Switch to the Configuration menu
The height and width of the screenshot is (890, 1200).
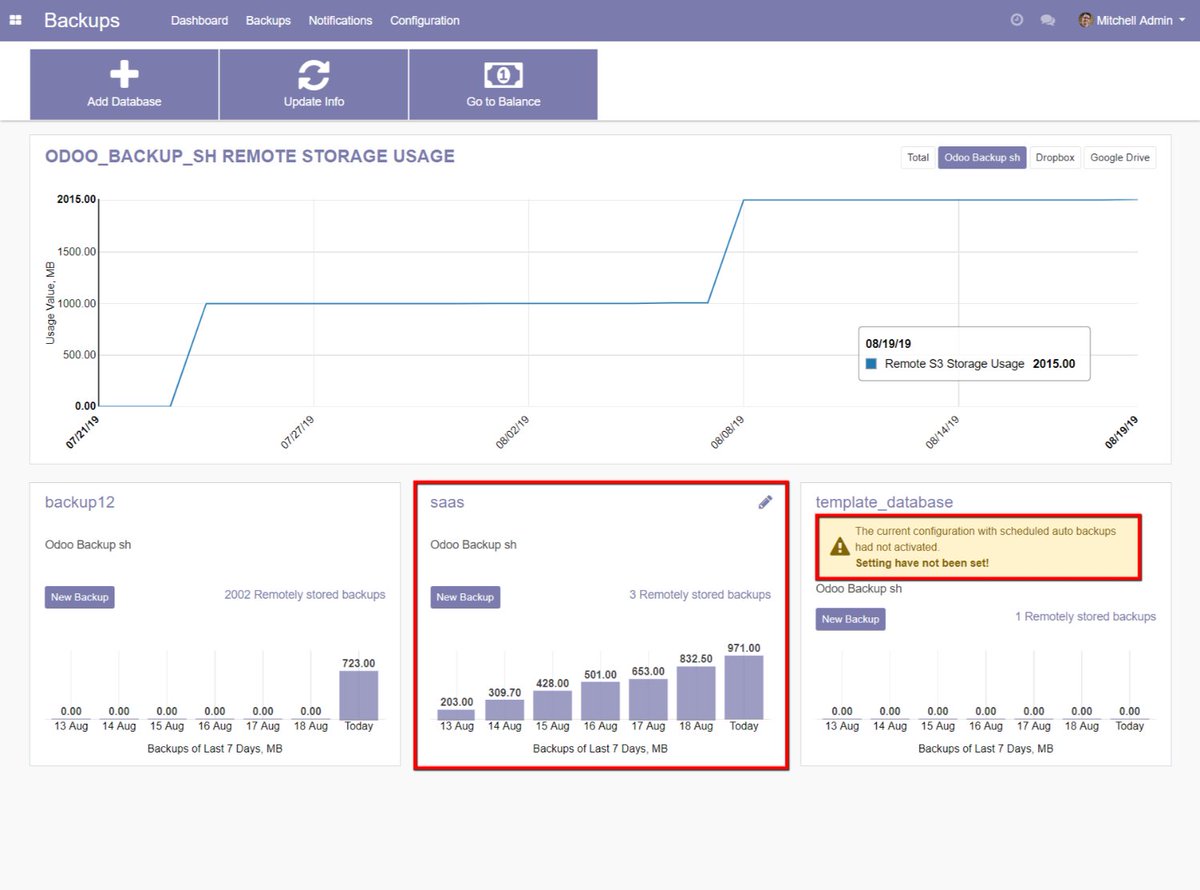(x=424, y=20)
